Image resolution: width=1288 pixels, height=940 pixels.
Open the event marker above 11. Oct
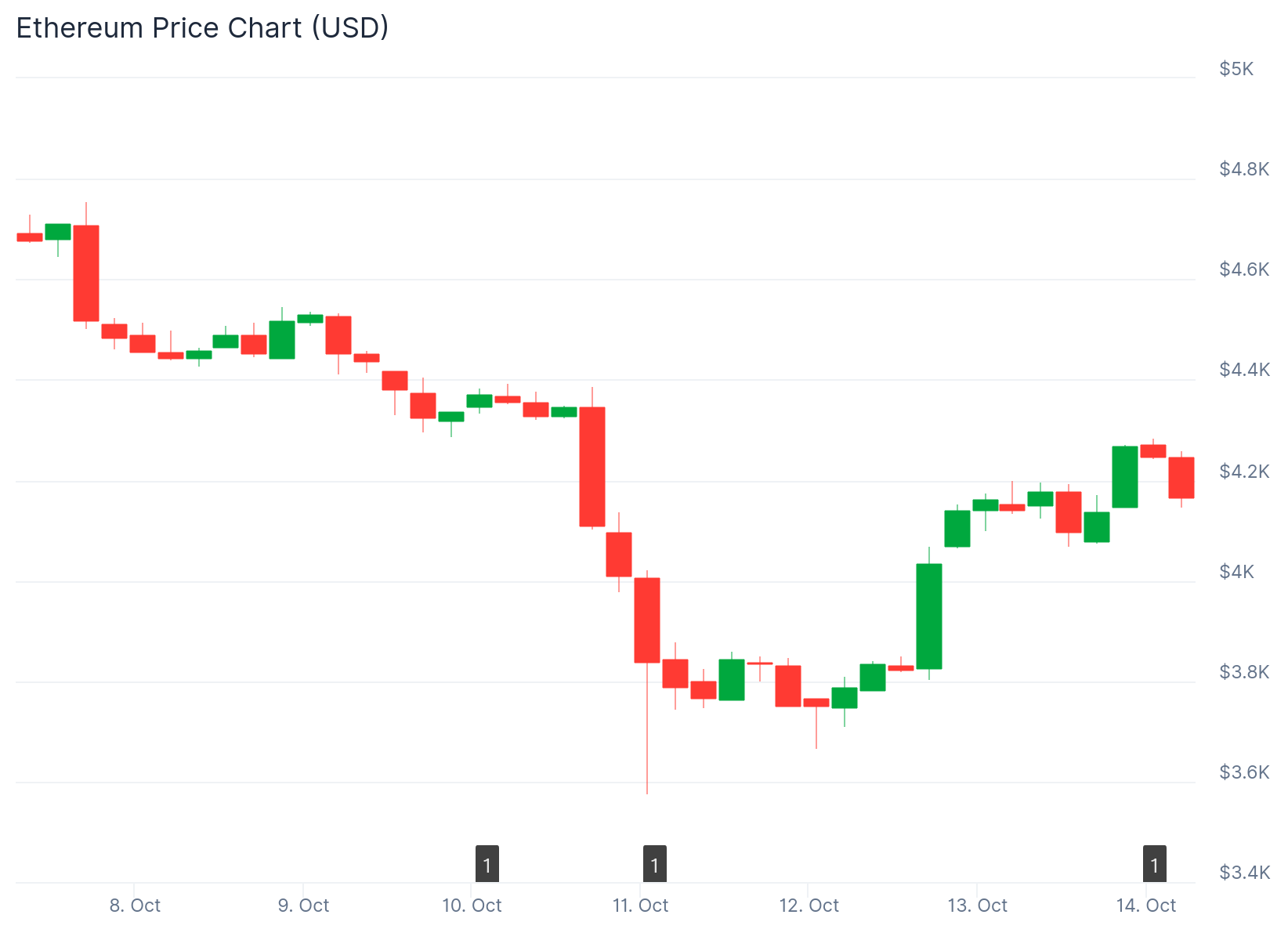pos(655,865)
